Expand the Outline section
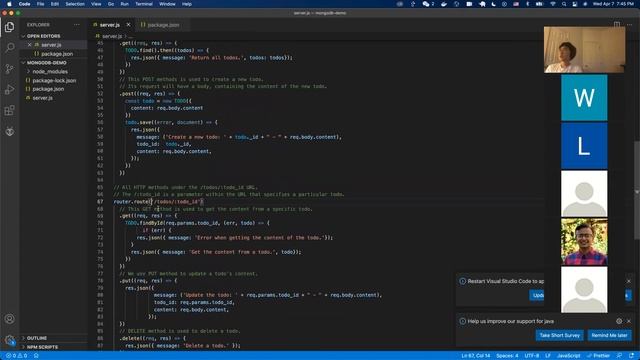 coord(37,338)
